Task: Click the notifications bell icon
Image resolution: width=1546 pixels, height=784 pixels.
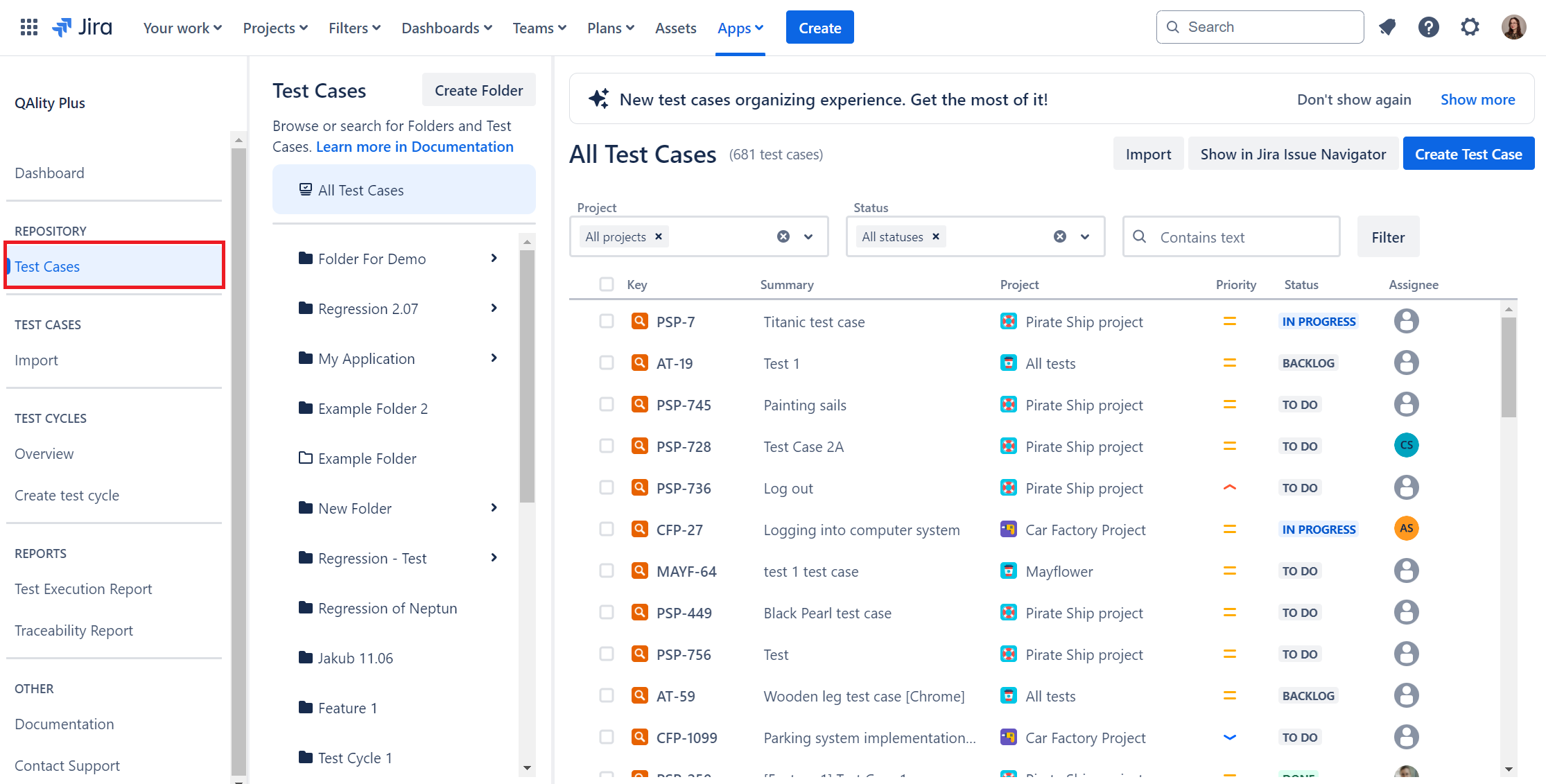Action: (1387, 28)
